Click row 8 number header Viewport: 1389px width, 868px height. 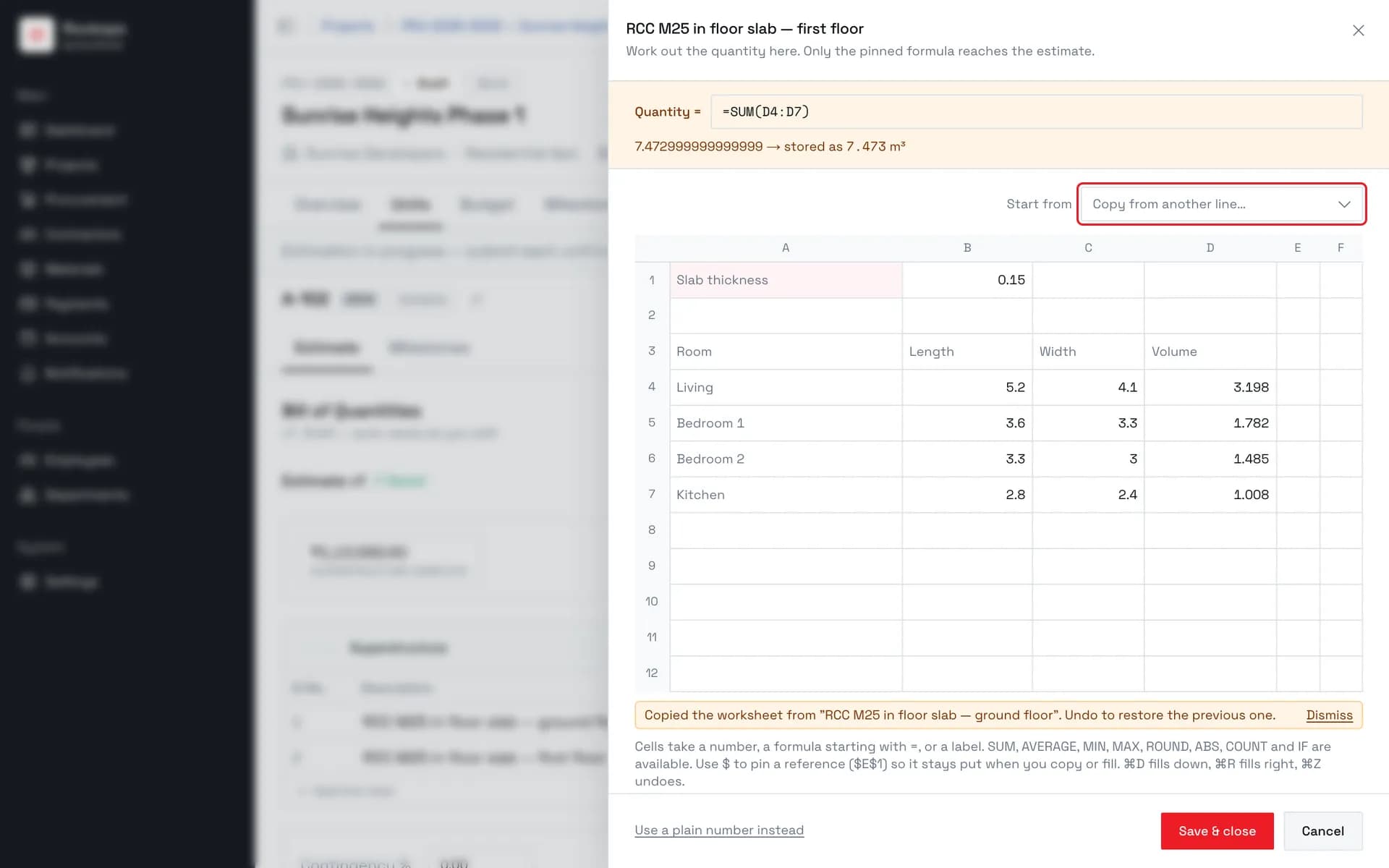click(x=652, y=530)
